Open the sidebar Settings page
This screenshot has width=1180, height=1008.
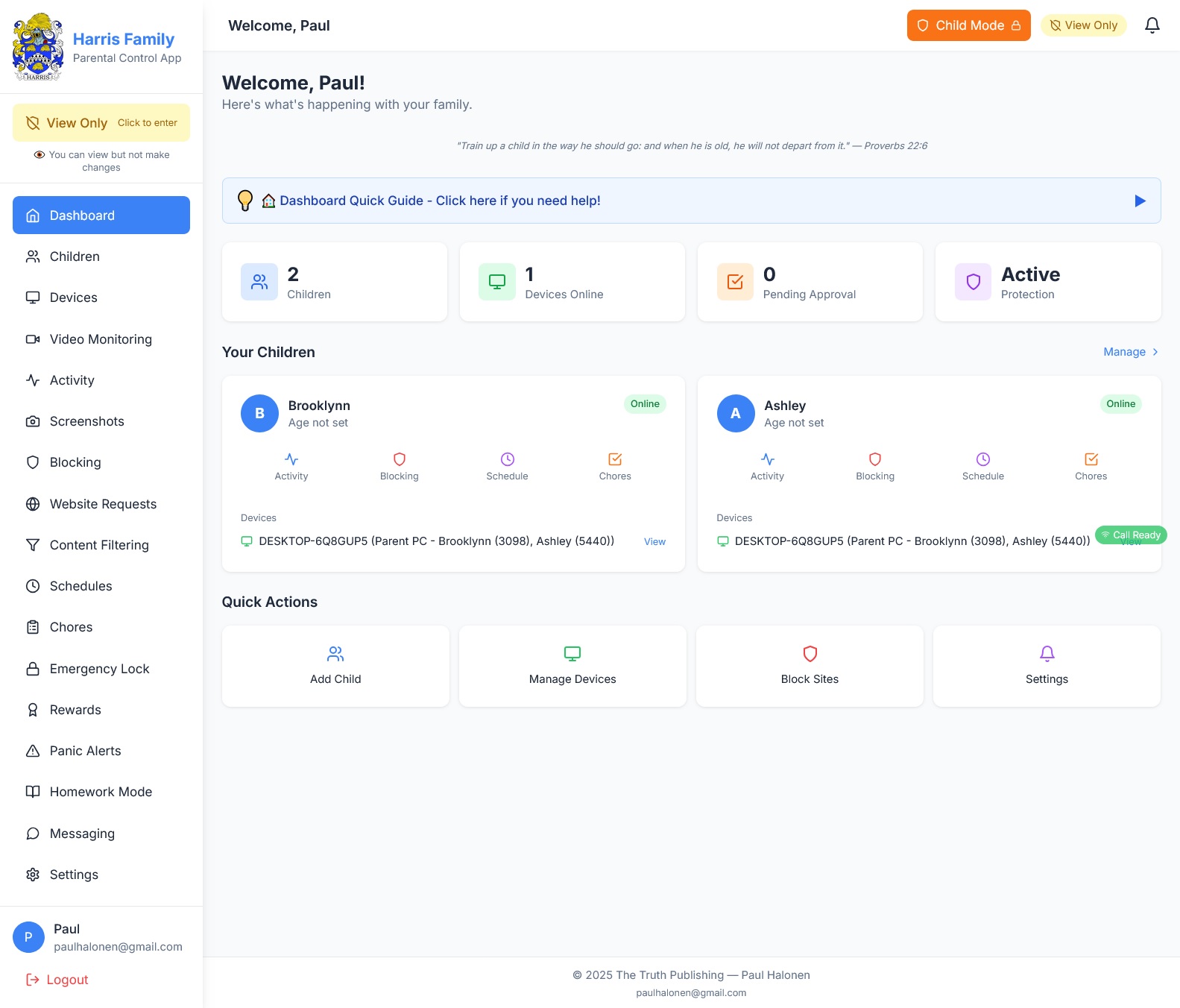pos(101,875)
